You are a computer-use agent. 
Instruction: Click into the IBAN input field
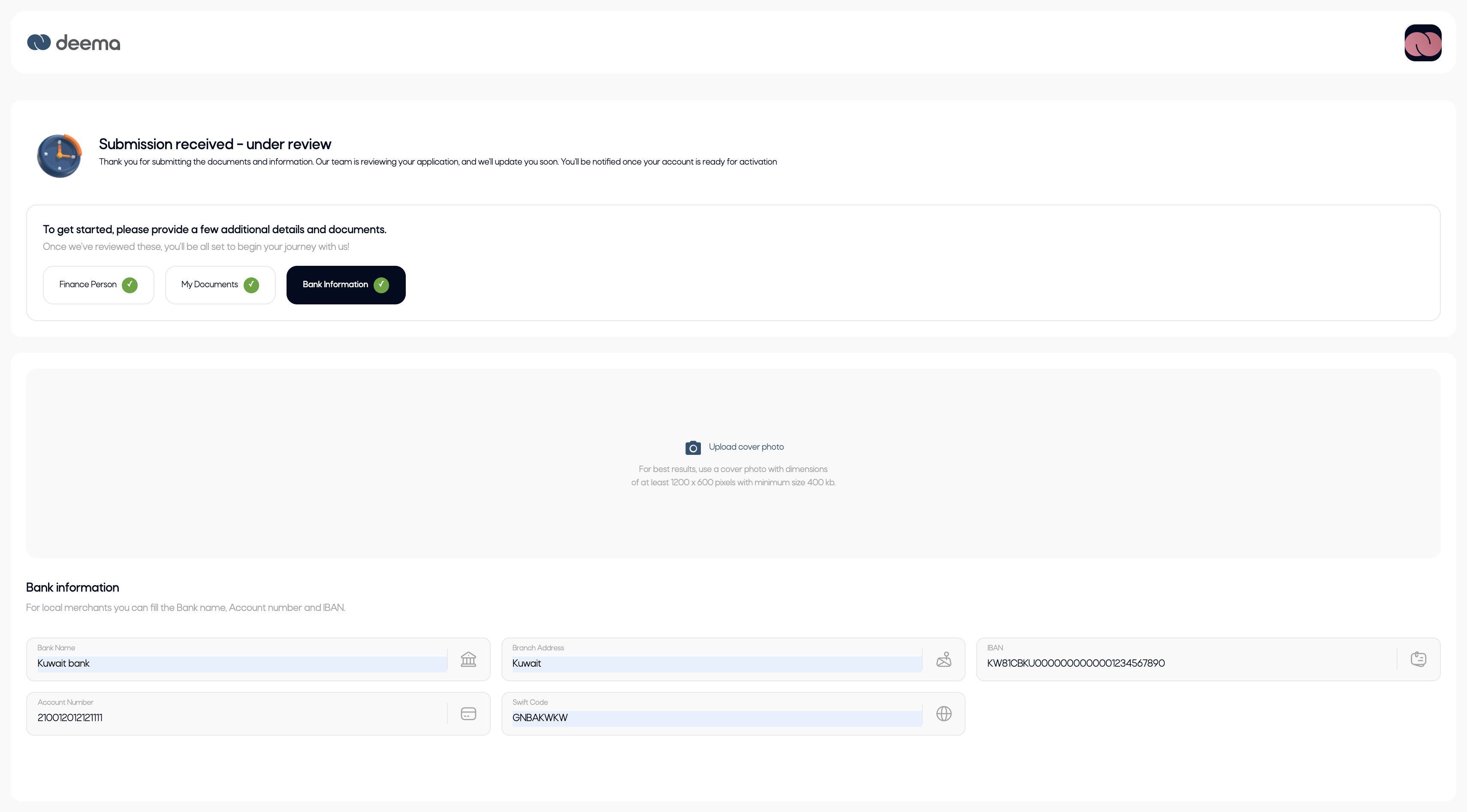click(1190, 664)
